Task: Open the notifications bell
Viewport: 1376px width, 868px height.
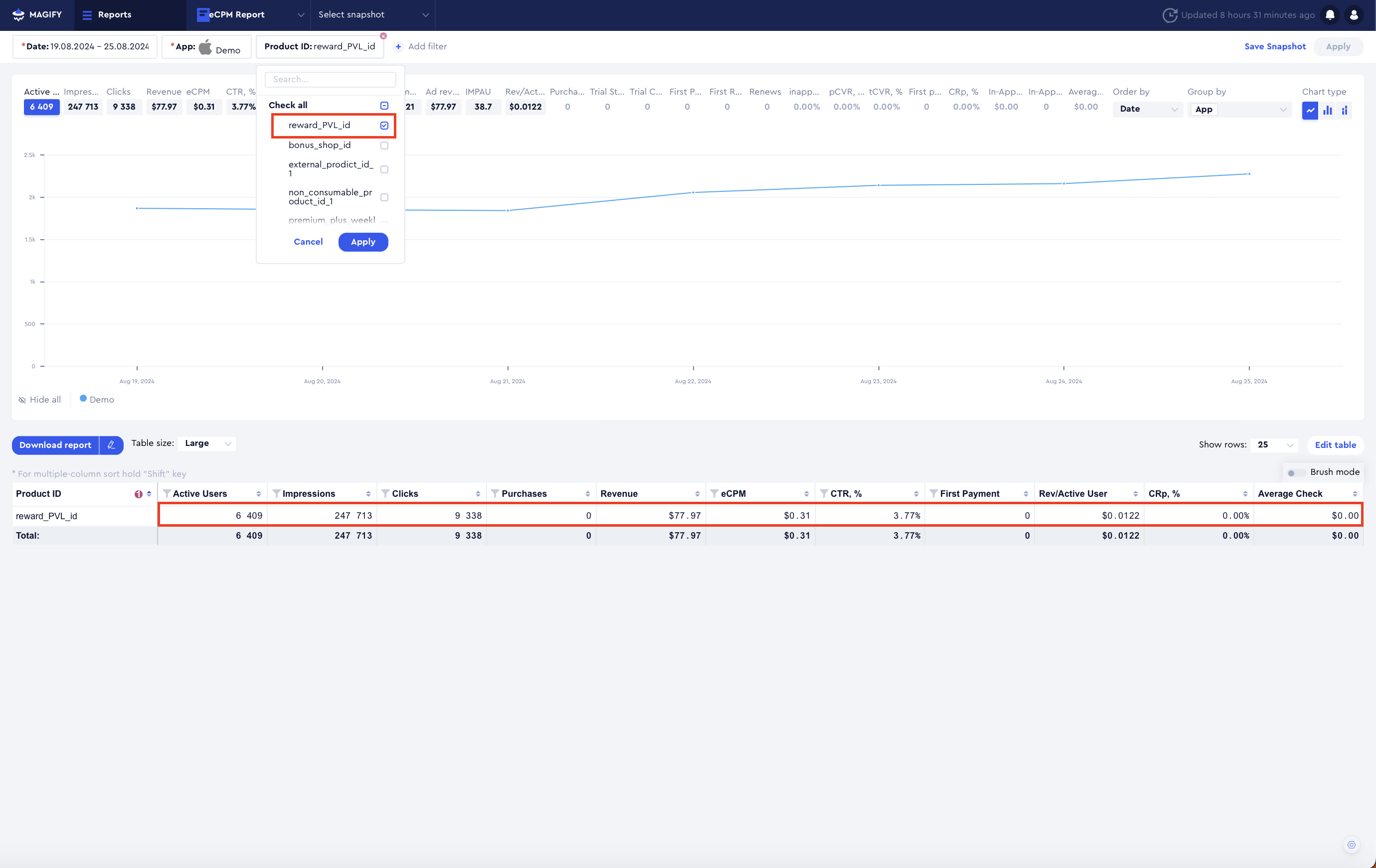Action: [1330, 15]
